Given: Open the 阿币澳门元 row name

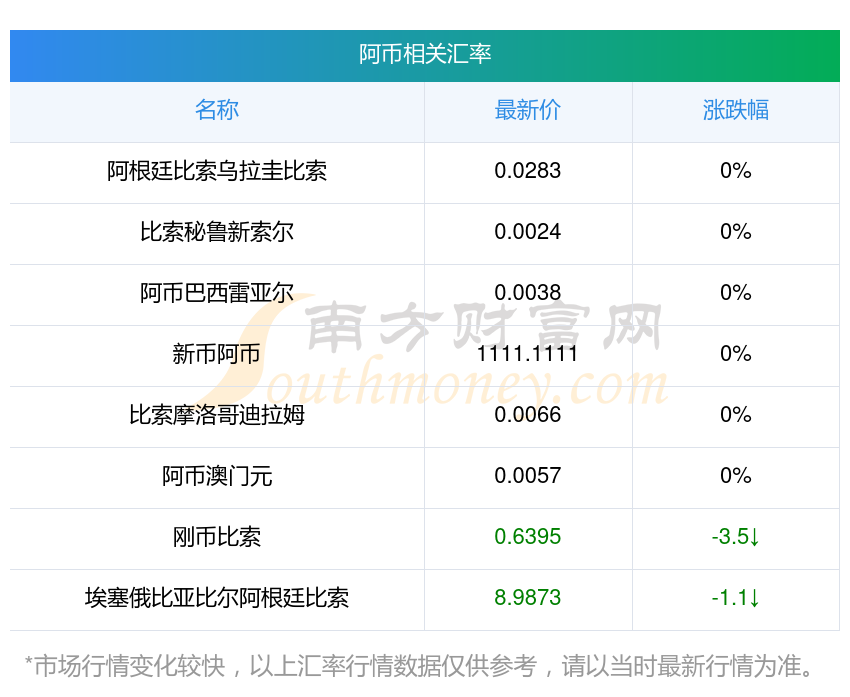Looking at the screenshot, I should click(x=217, y=476).
